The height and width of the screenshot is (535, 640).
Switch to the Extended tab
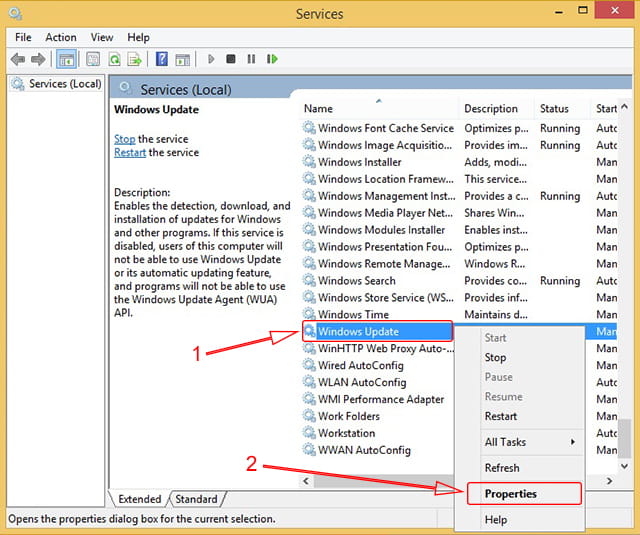[x=140, y=499]
